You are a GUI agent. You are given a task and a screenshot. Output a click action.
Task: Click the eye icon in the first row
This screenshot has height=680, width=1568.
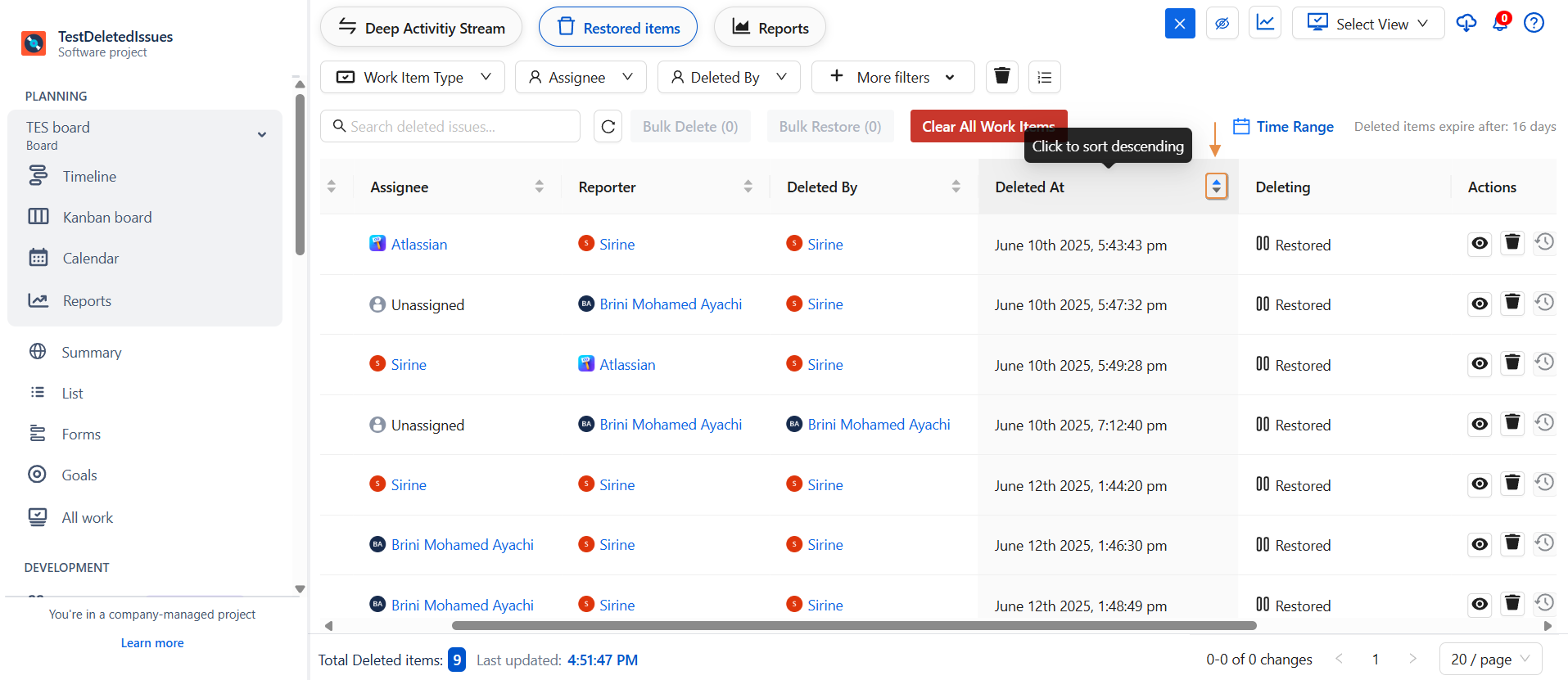(x=1480, y=243)
